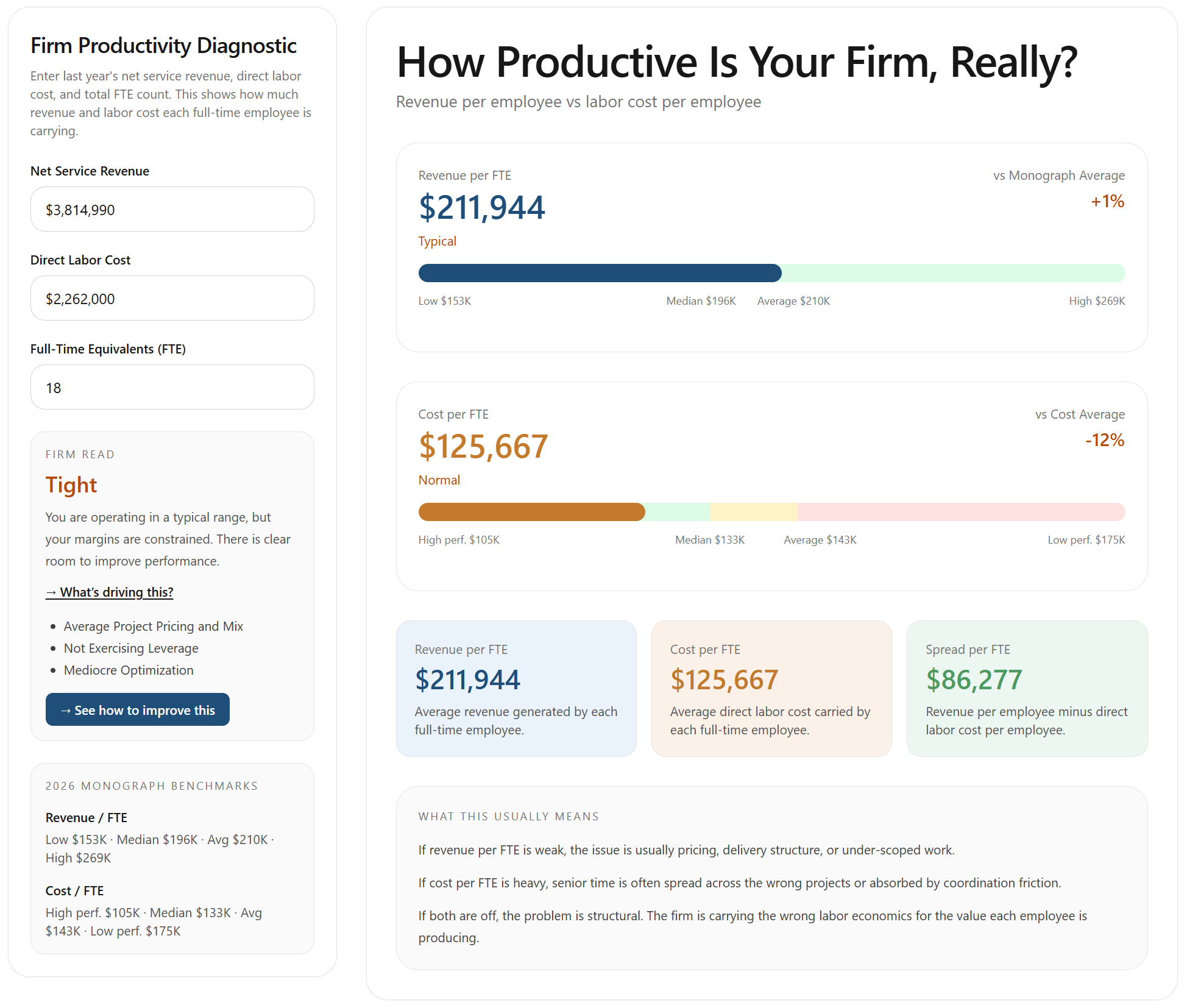Viewport: 1187px width, 1008px height.
Task: Select the green Spread per FTE card
Action: point(1027,689)
